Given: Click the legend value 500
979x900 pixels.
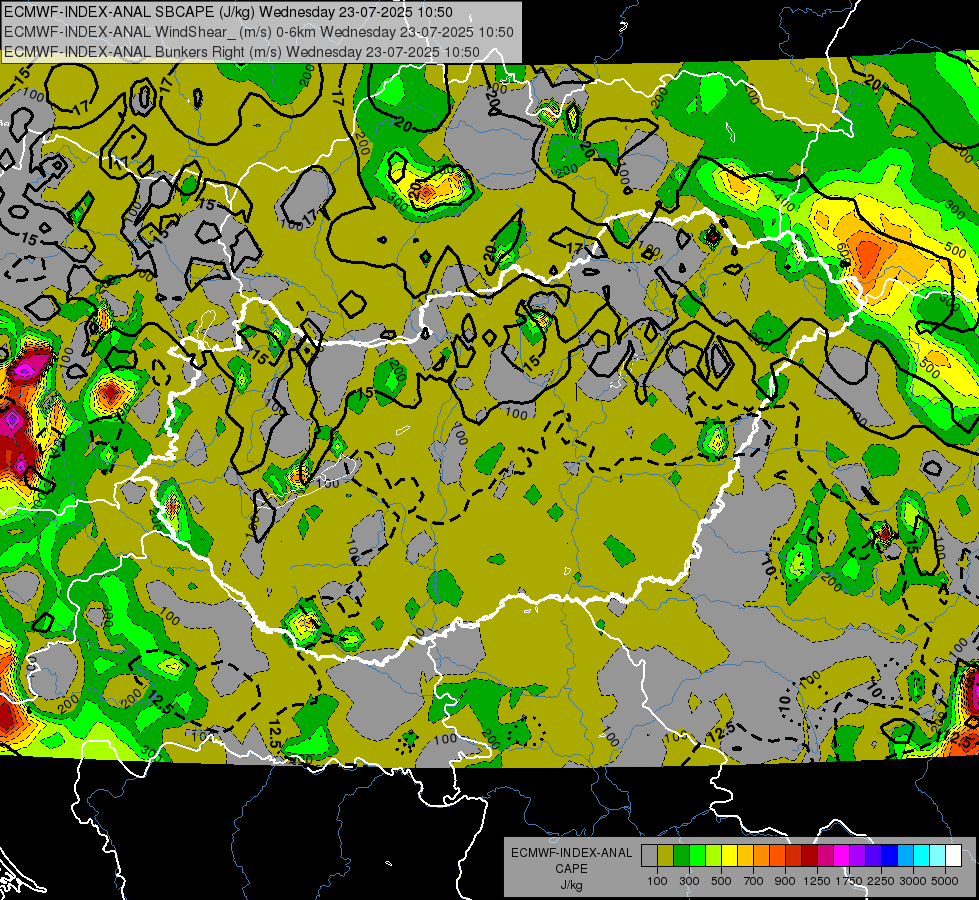Looking at the screenshot, I should (721, 881).
